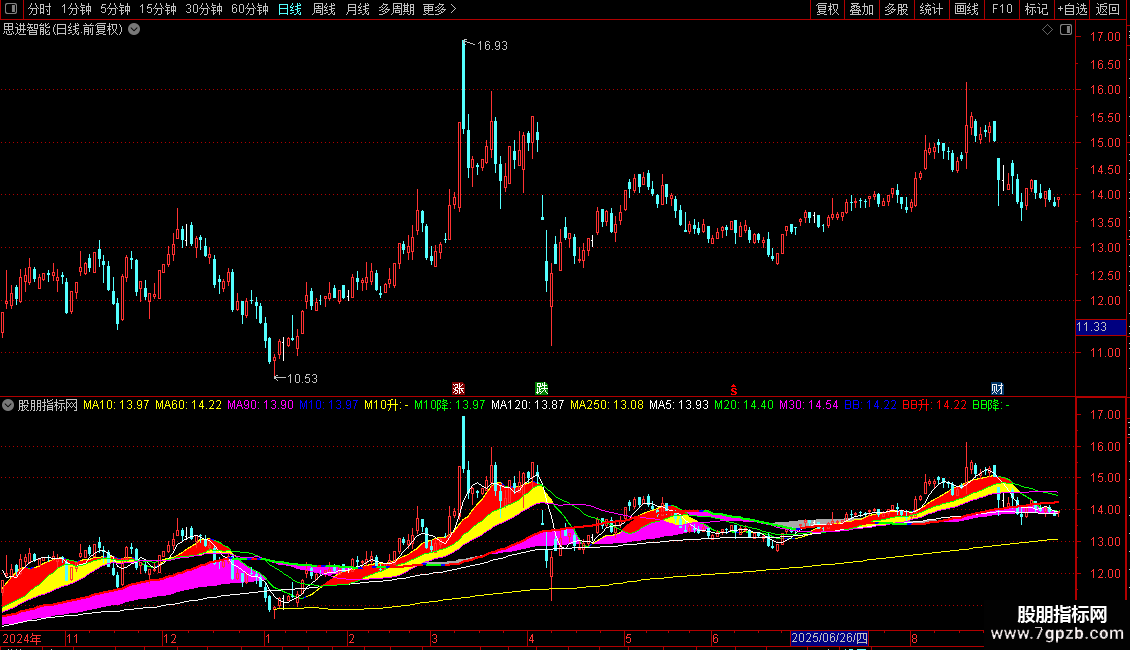1130x650 pixels.
Task: Click the 10.53 low price label
Action: (302, 378)
